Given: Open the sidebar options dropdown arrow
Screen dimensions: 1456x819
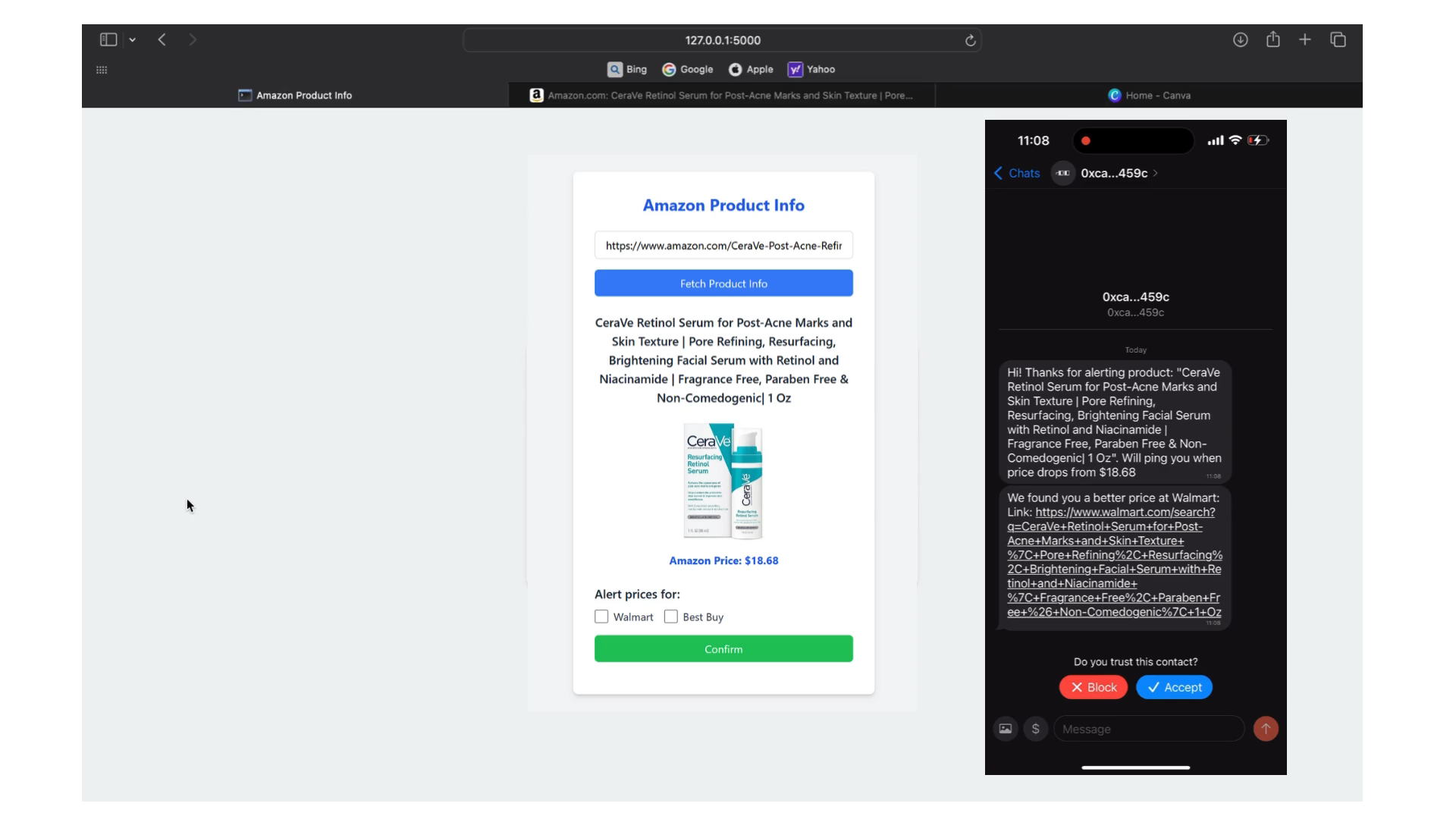Looking at the screenshot, I should [x=132, y=40].
